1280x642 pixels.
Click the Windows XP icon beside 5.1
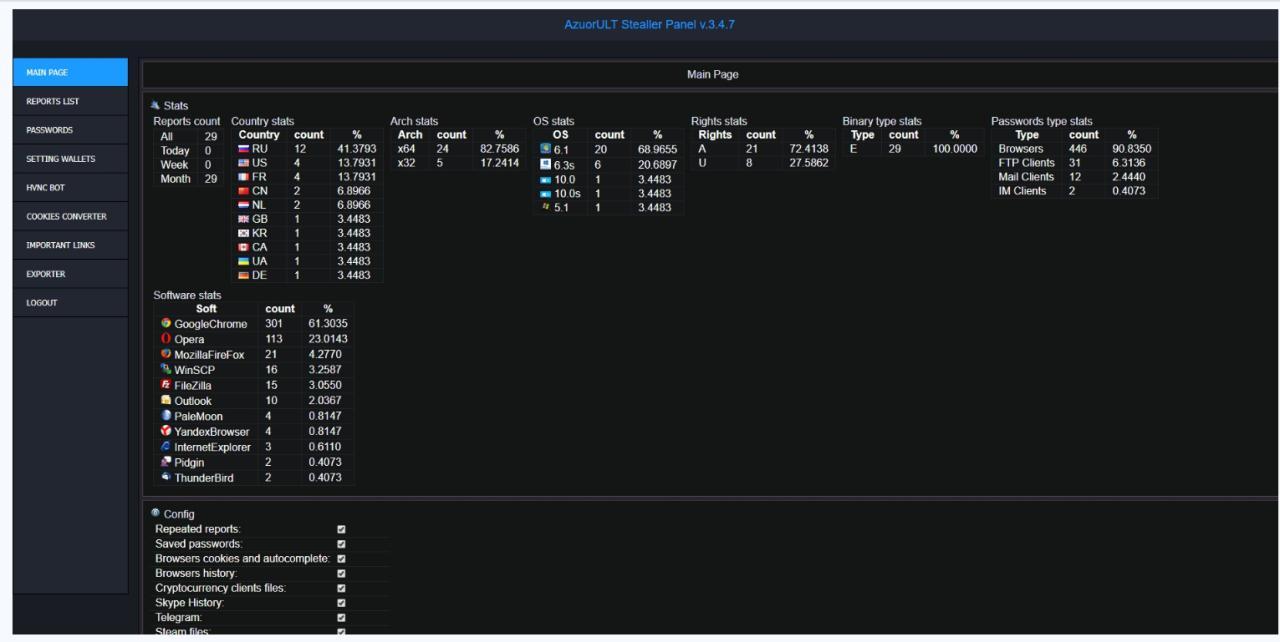pyautogui.click(x=544, y=207)
